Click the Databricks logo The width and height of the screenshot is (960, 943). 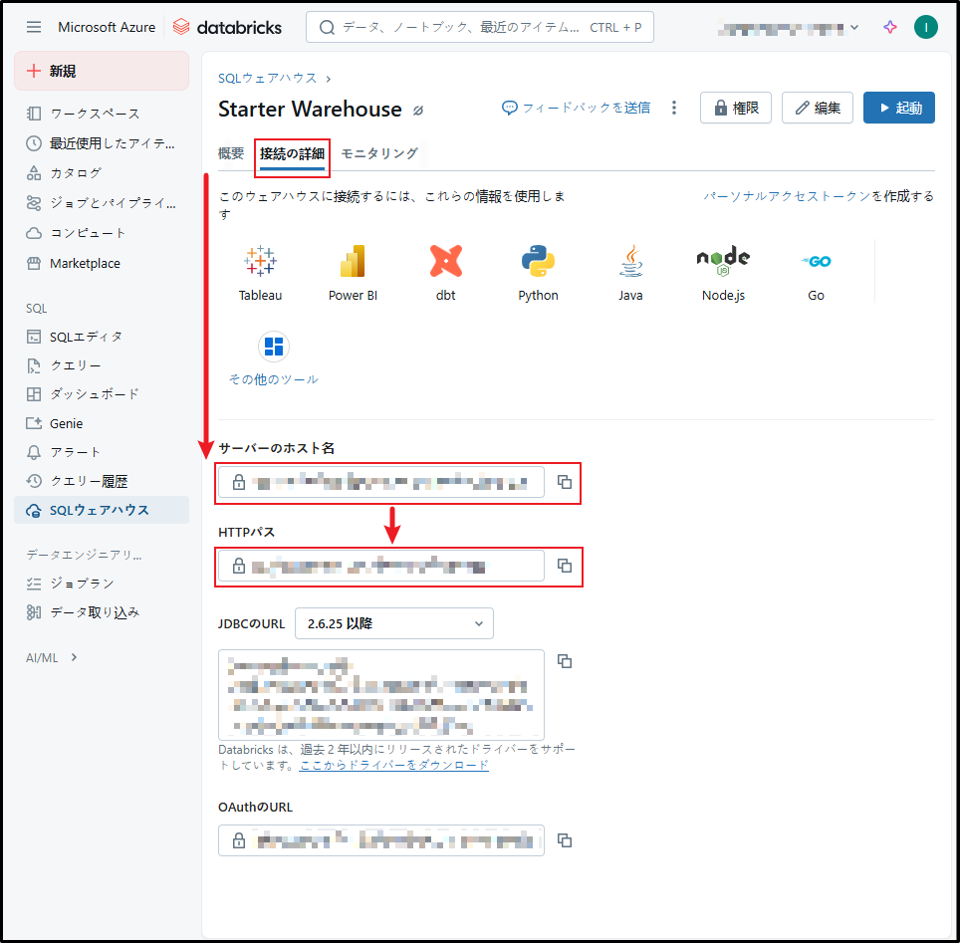[227, 27]
